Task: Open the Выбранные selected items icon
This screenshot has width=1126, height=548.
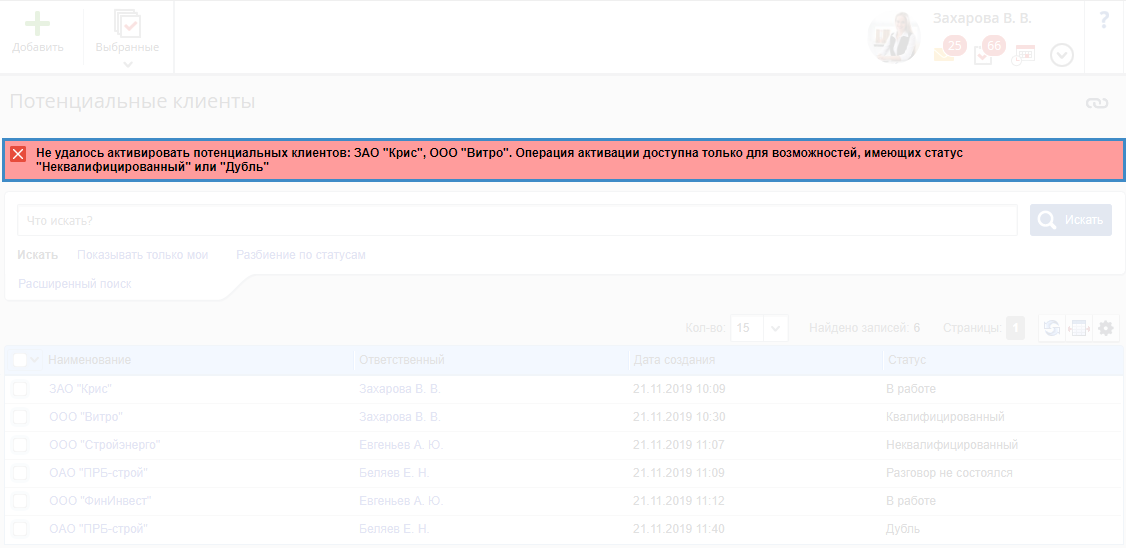Action: [127, 24]
